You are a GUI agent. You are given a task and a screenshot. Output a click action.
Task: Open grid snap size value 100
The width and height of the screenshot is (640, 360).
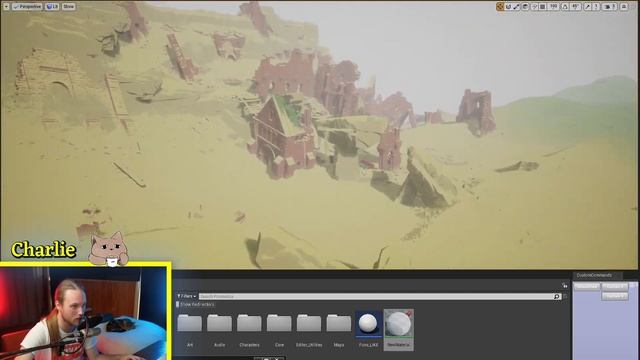tap(553, 7)
